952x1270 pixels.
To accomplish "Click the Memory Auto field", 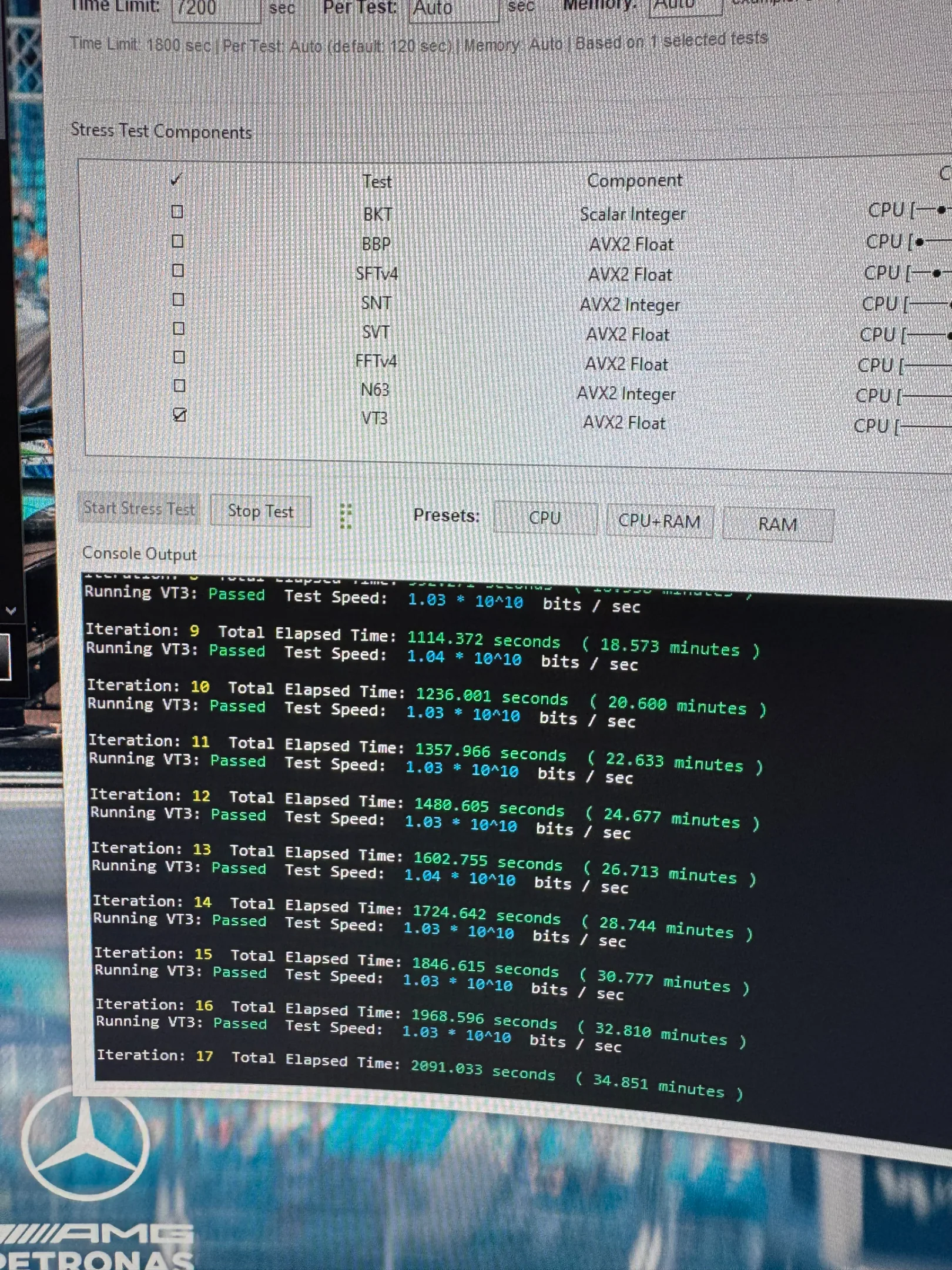I will 685,6.
